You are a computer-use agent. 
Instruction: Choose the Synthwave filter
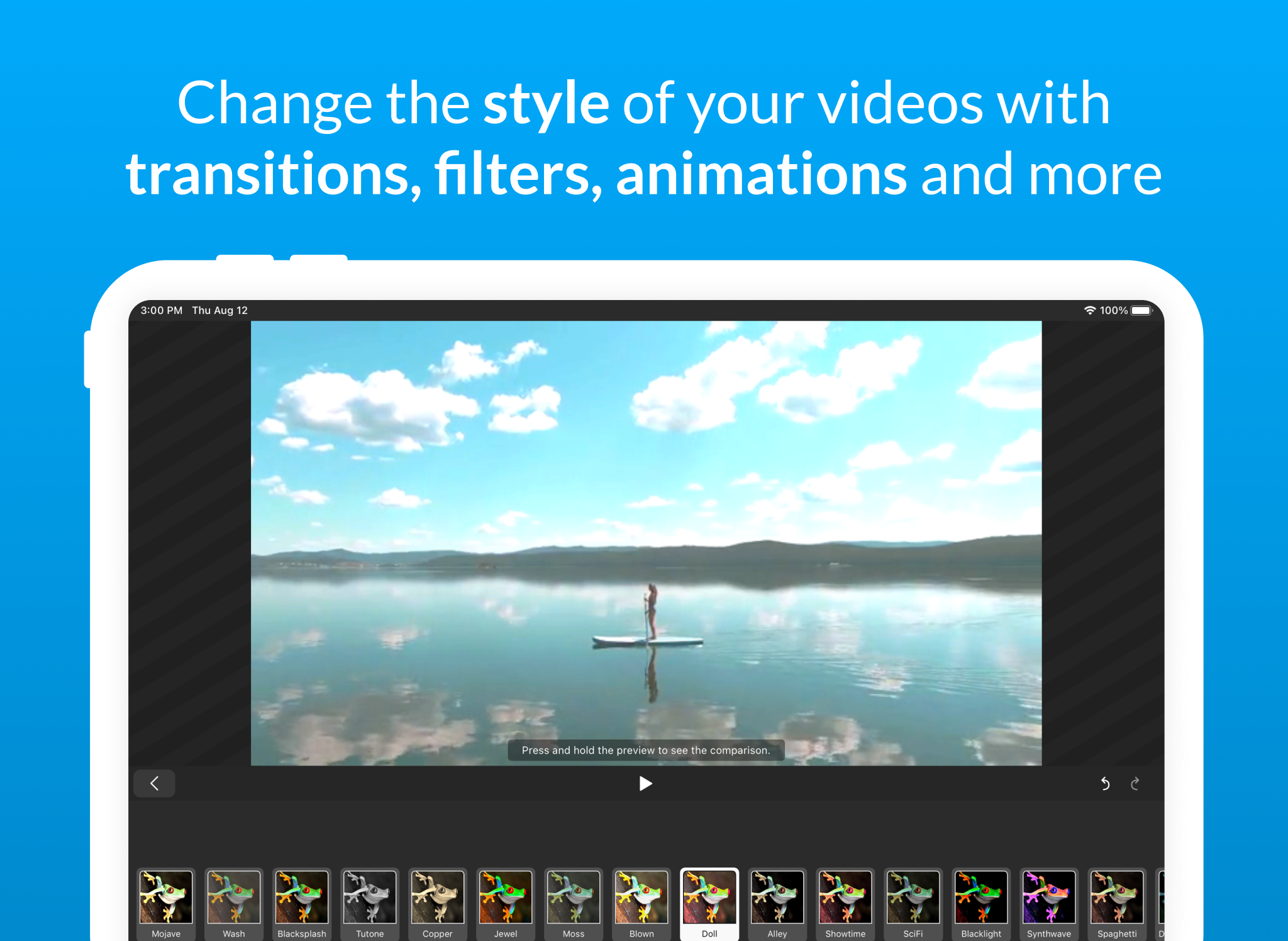click(1049, 898)
